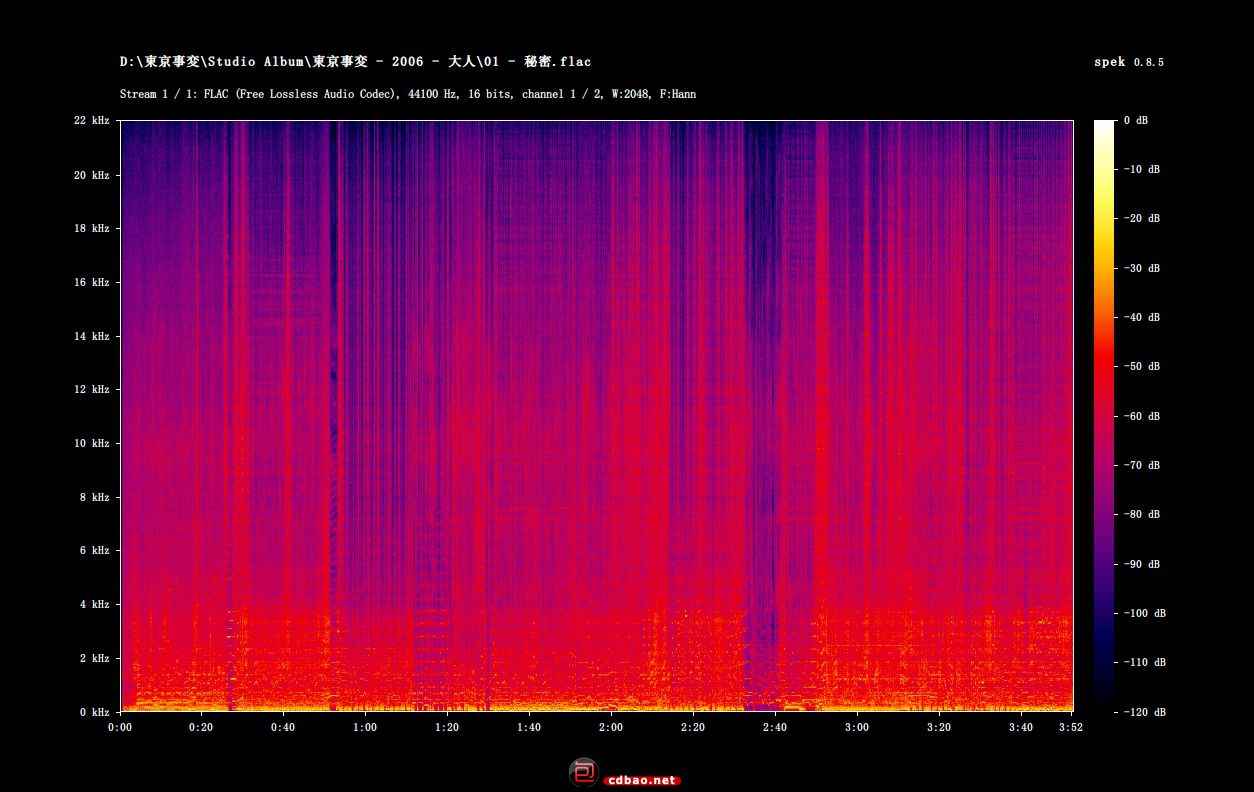Click the 2:20 time axis label

pos(693,728)
